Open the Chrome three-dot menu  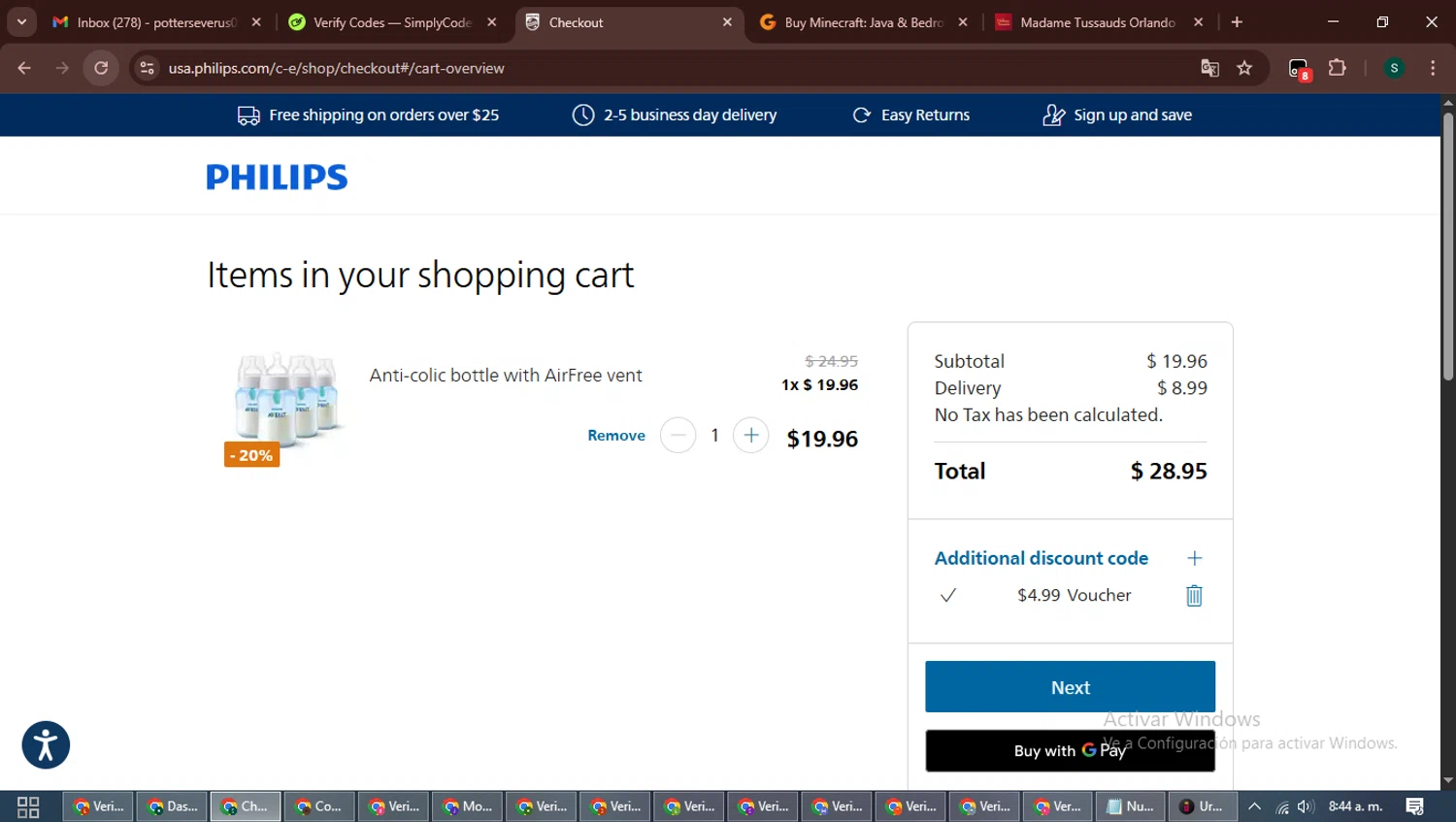click(1433, 68)
